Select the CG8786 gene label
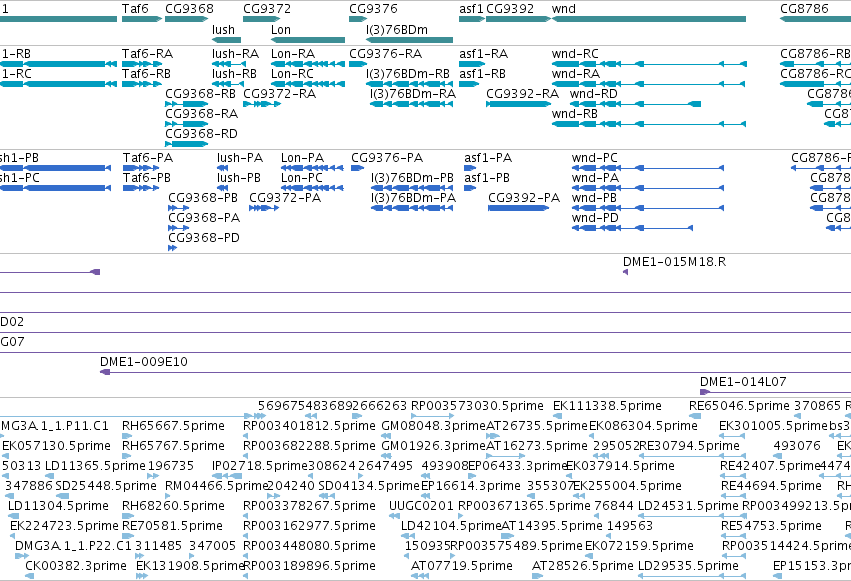The height and width of the screenshot is (581, 851). [x=804, y=9]
